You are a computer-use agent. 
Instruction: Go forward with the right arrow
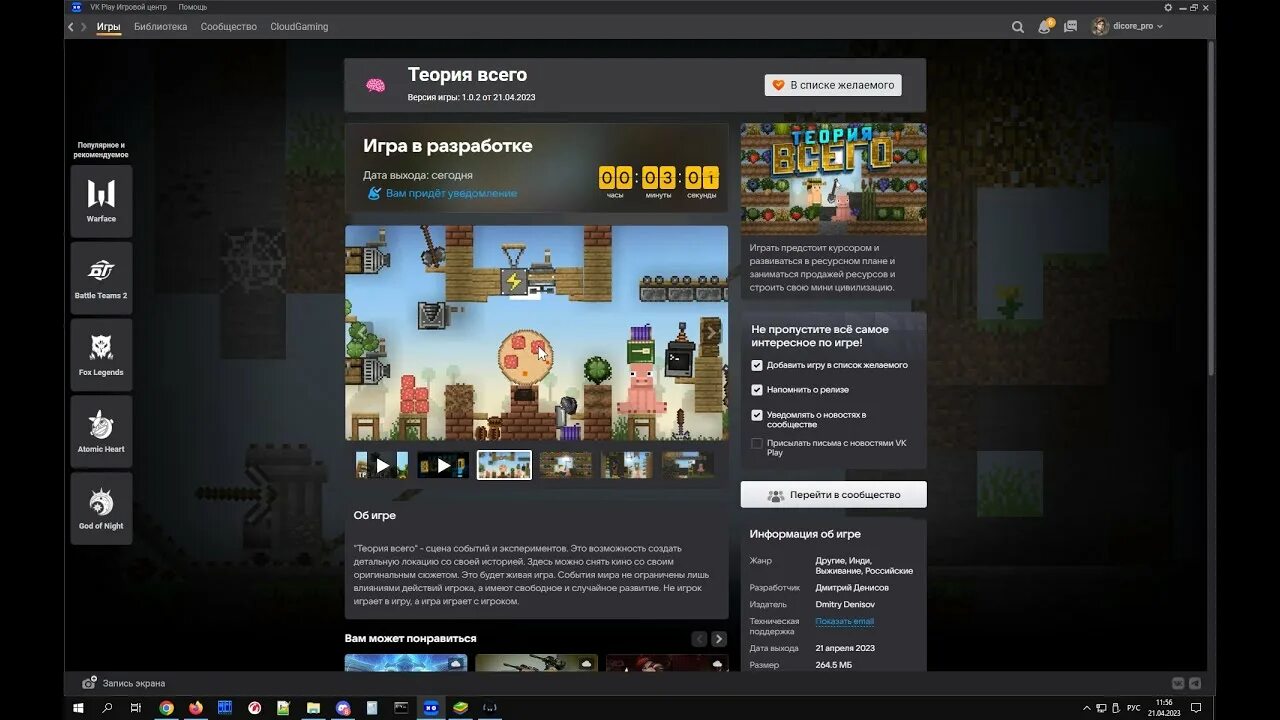coord(84,27)
